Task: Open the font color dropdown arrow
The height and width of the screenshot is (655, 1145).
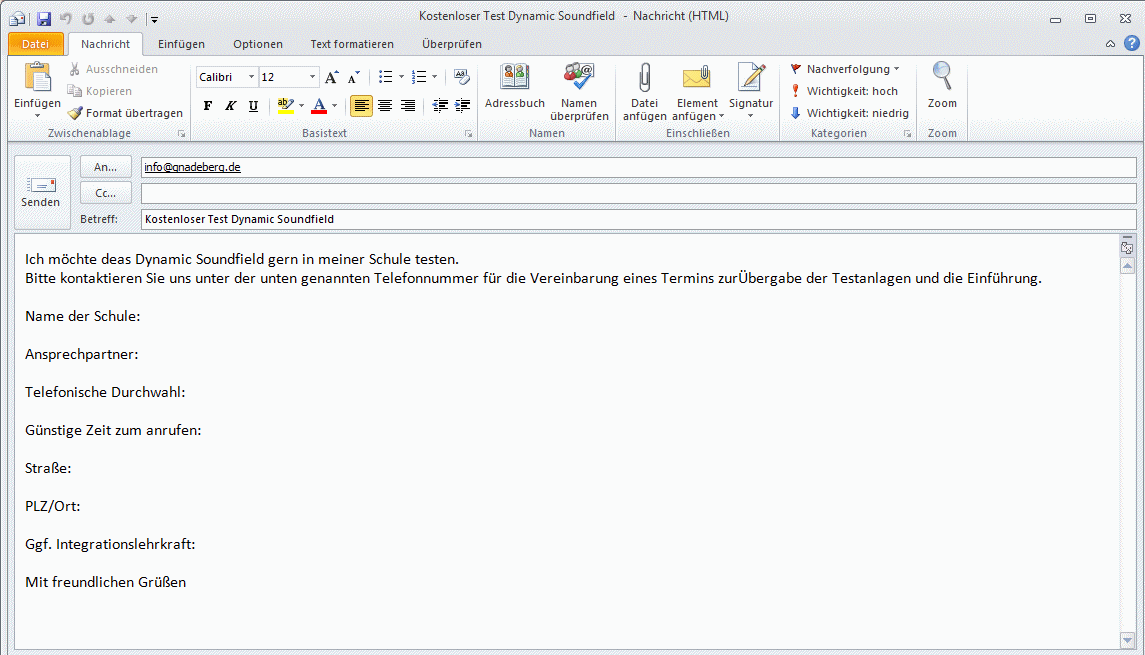Action: [x=334, y=106]
